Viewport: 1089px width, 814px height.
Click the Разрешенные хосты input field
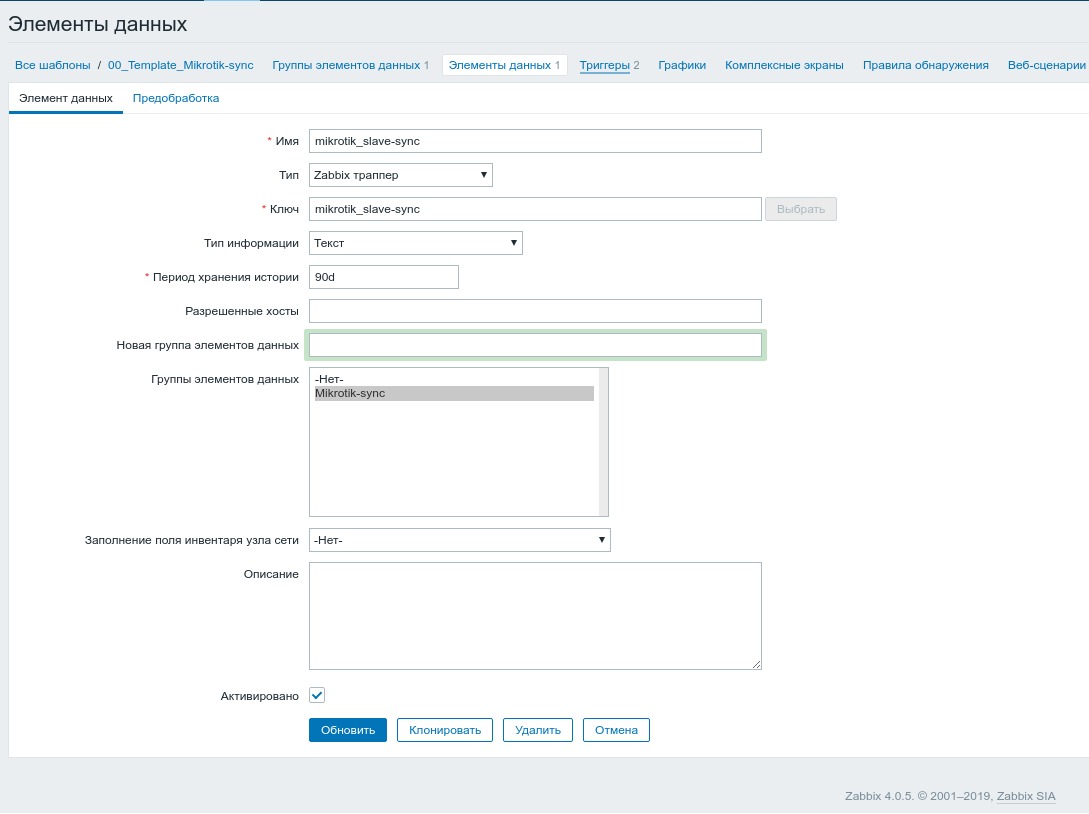point(535,311)
